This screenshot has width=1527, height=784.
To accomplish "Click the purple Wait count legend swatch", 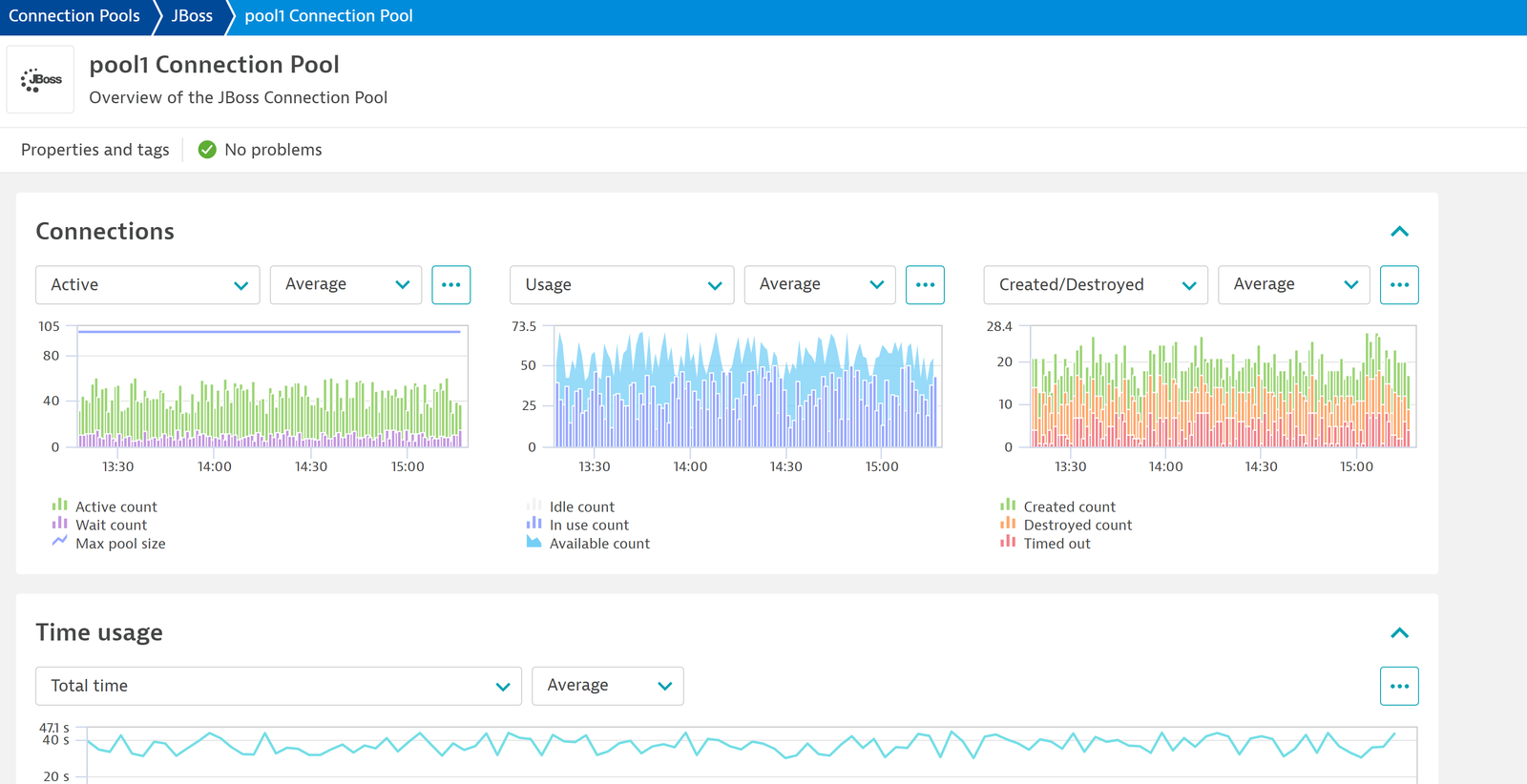I will 59,523.
